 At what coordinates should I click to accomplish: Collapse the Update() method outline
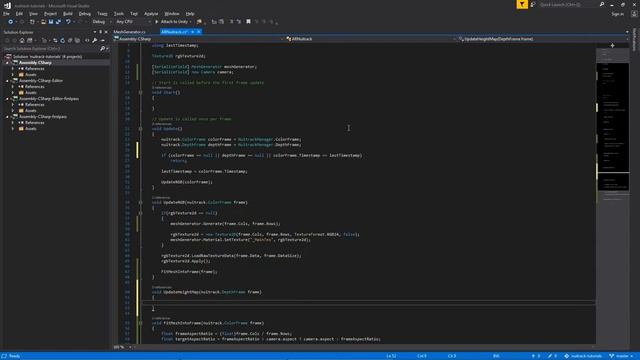(x=140, y=129)
